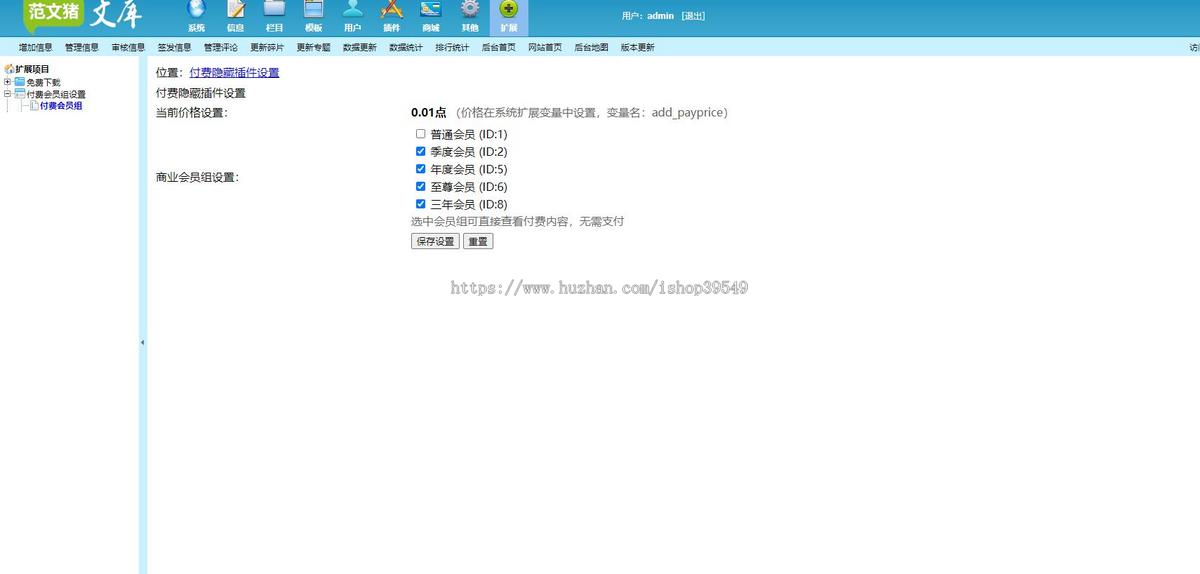
Task: Click the 范文猪 文库 logo
Action: (83, 15)
